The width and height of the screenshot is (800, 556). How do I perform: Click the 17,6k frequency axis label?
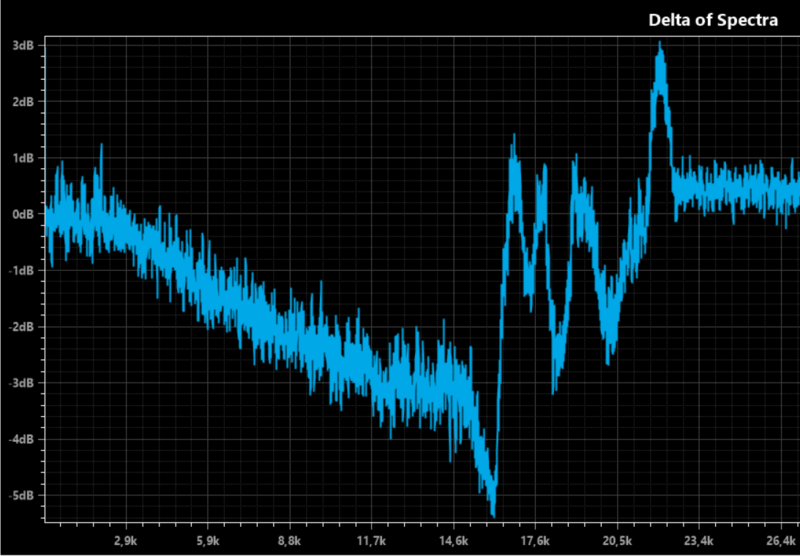tap(535, 540)
